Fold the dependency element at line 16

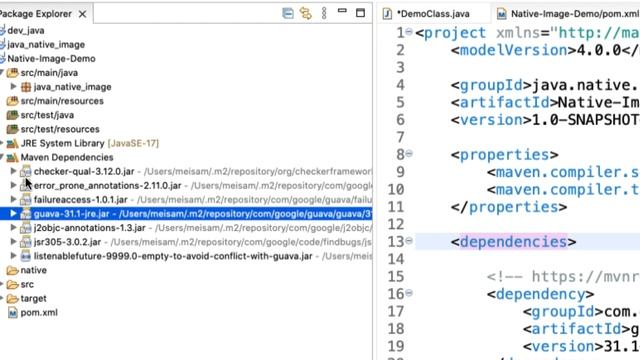click(x=409, y=293)
